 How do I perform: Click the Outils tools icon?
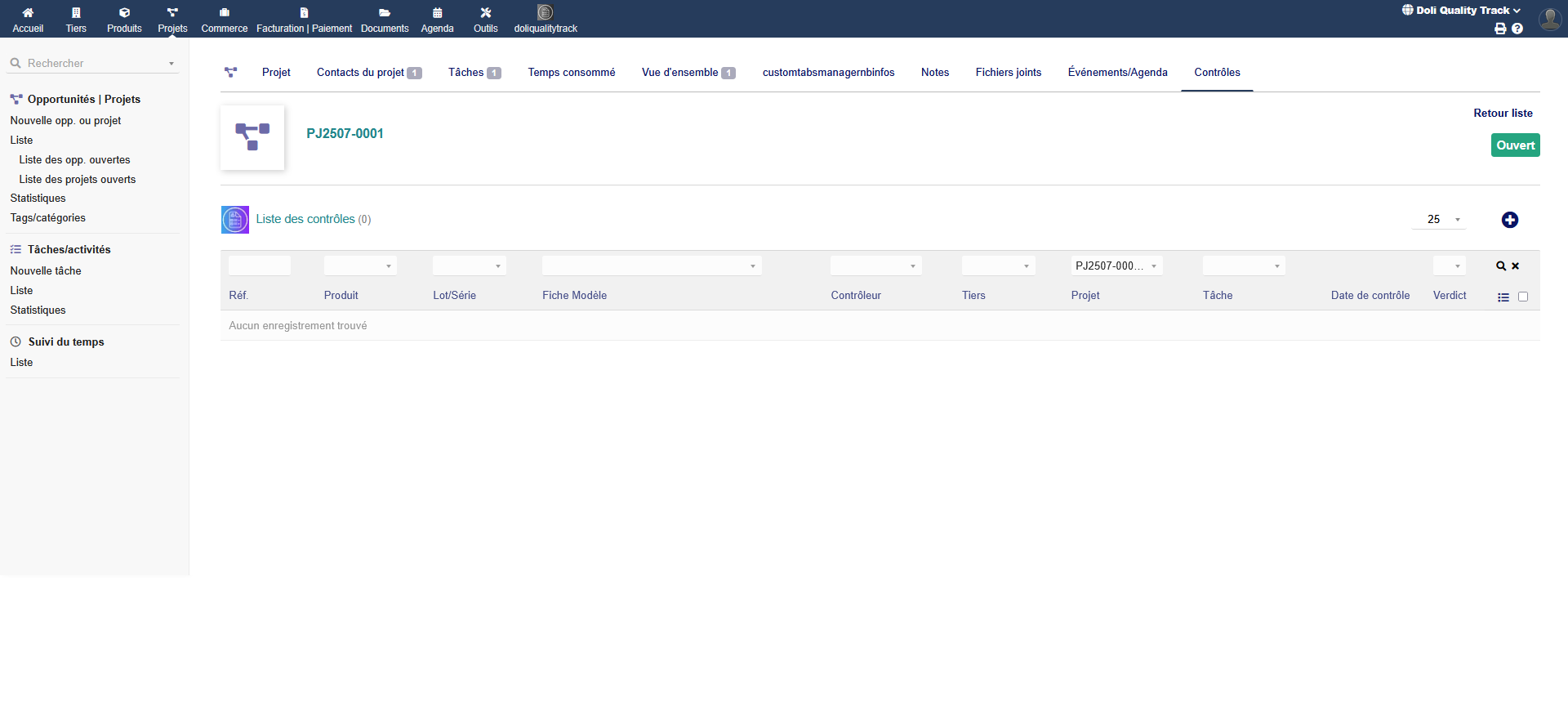click(x=485, y=13)
